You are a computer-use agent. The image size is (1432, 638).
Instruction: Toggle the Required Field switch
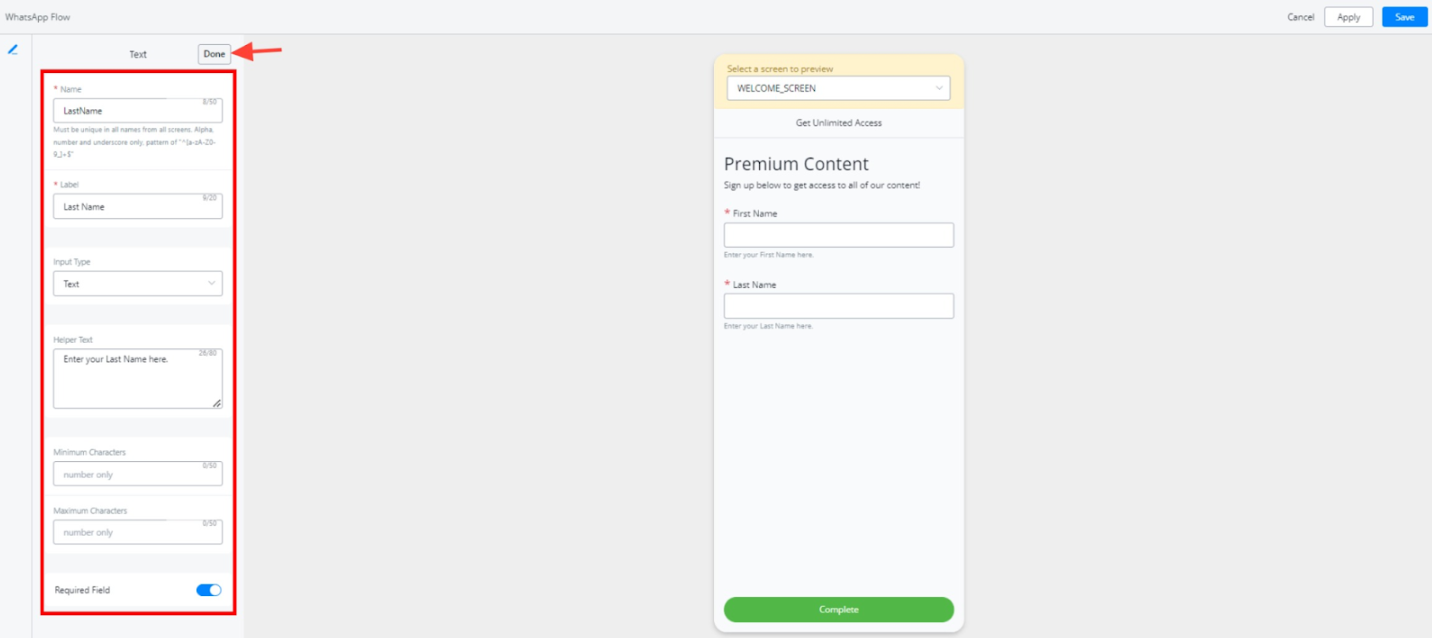208,590
